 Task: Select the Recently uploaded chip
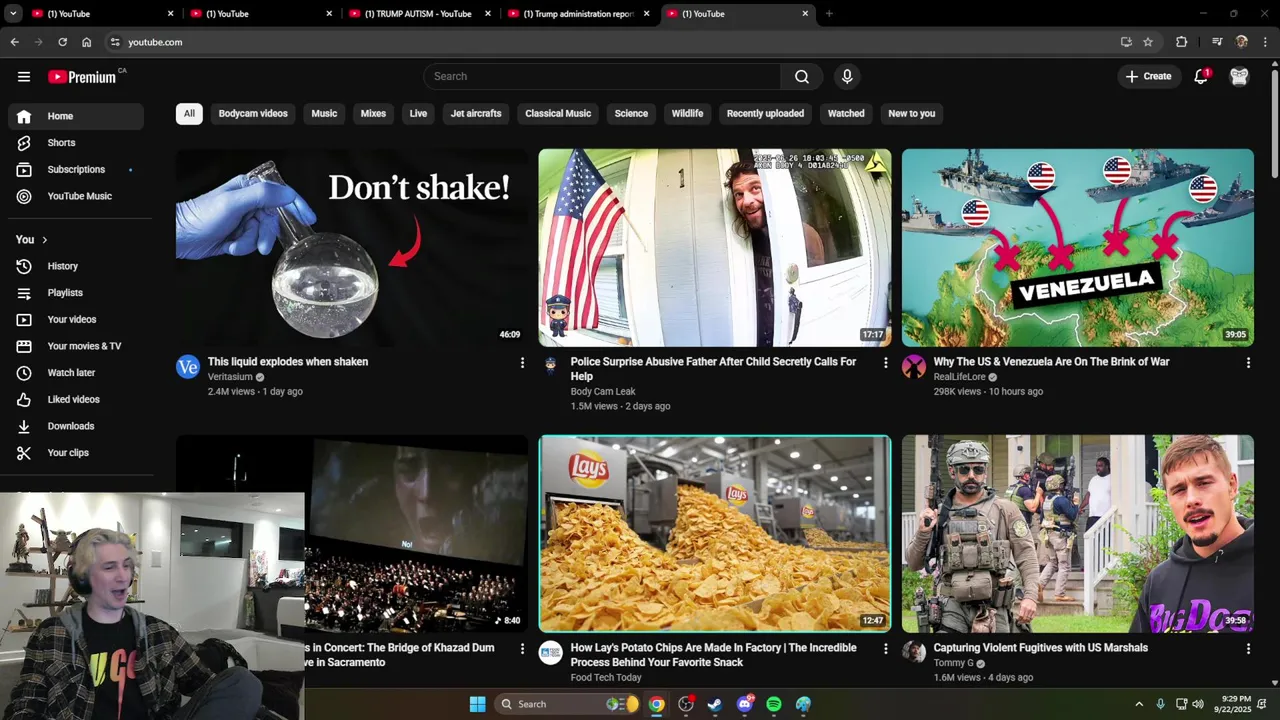[x=765, y=113]
